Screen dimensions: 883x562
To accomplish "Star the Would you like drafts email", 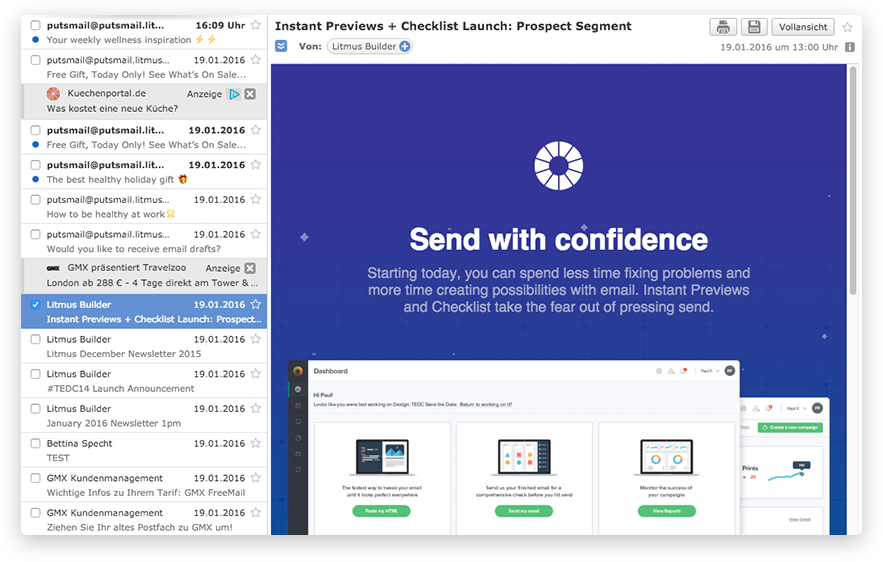I will (256, 234).
